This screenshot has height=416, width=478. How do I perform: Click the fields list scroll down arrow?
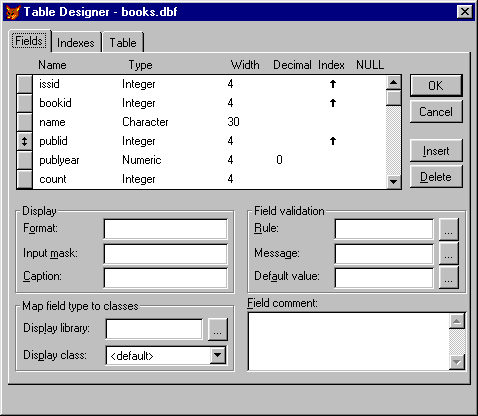tap(394, 182)
